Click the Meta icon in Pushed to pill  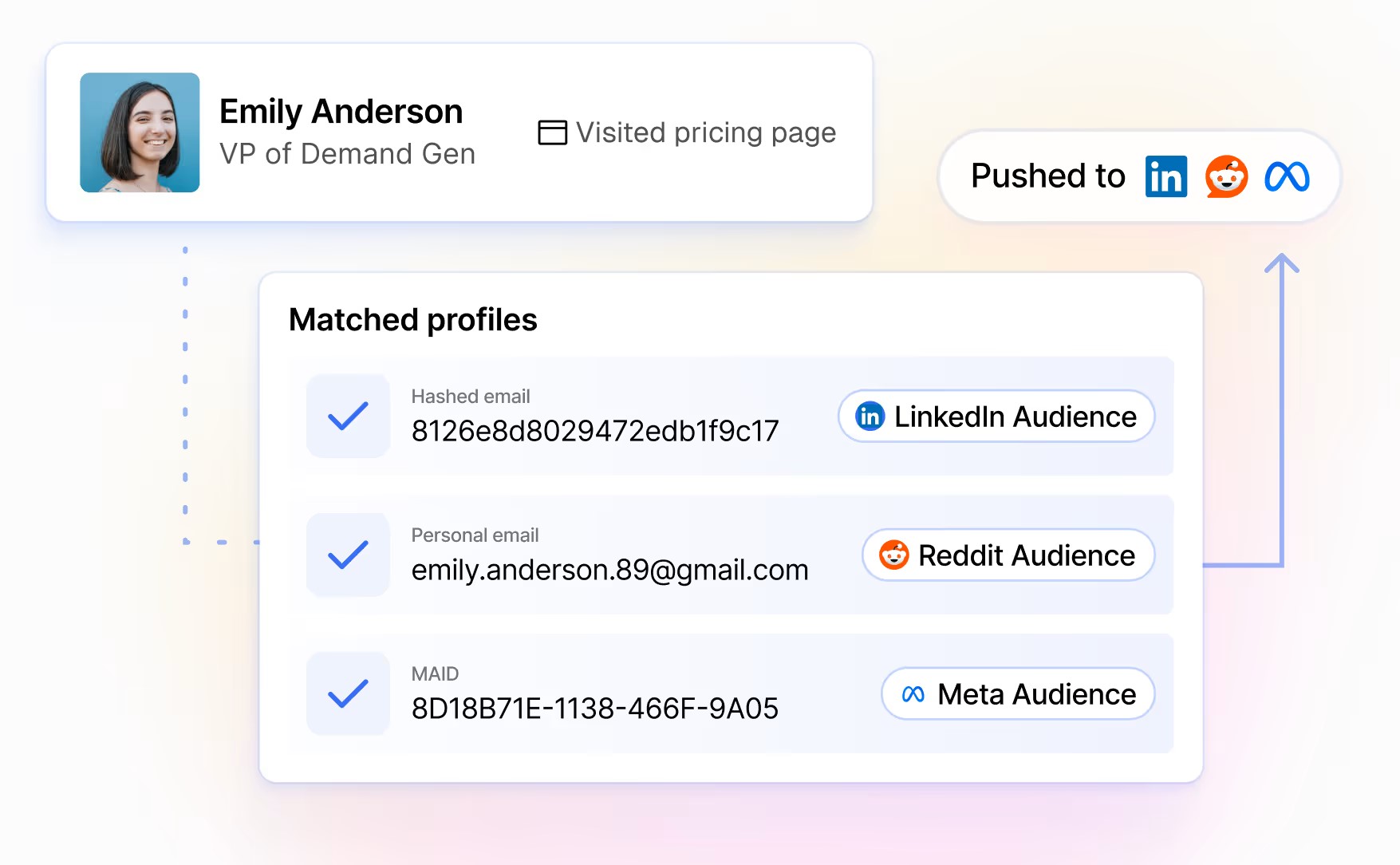pos(1286,176)
